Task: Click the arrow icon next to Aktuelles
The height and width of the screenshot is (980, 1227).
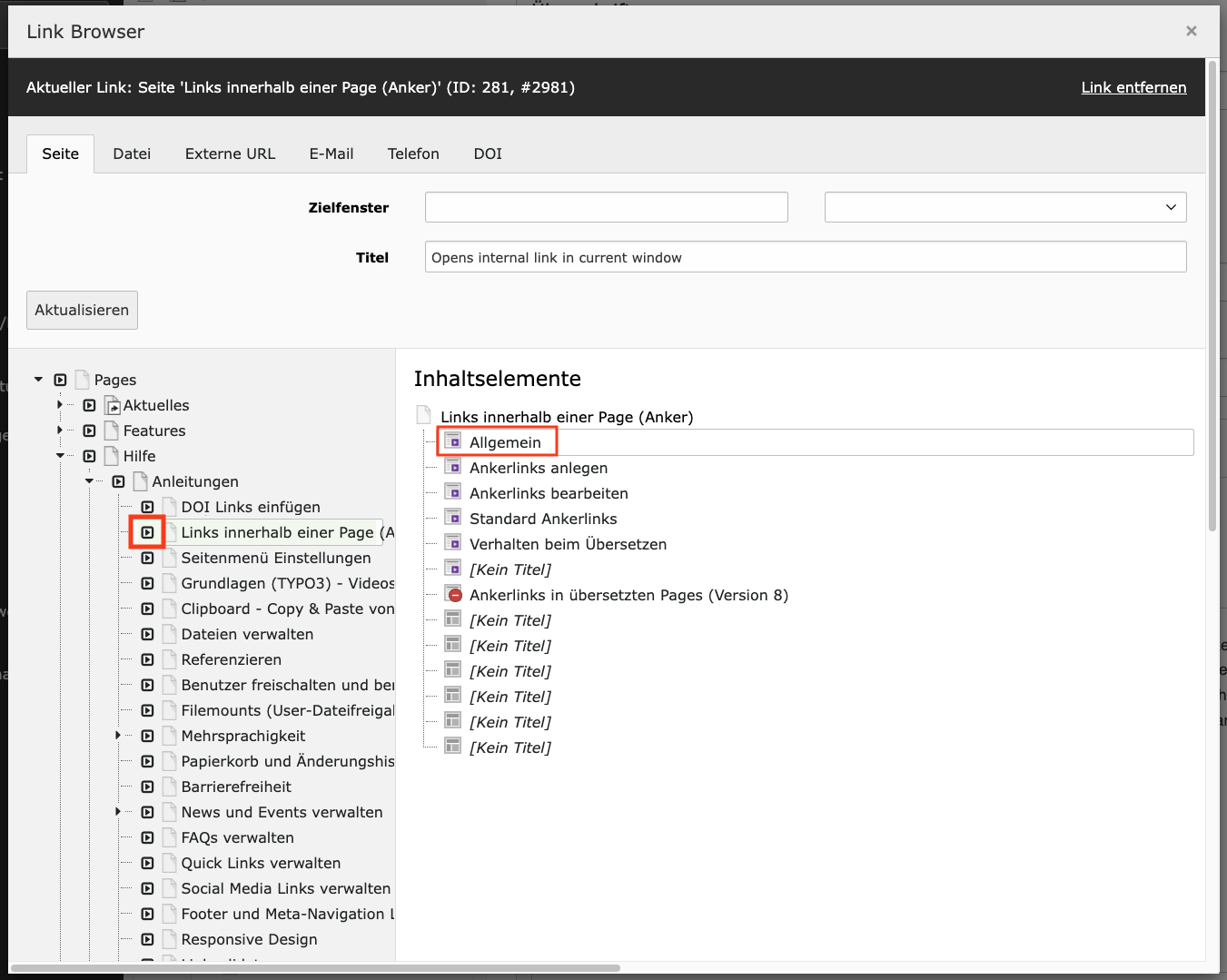Action: coord(89,405)
